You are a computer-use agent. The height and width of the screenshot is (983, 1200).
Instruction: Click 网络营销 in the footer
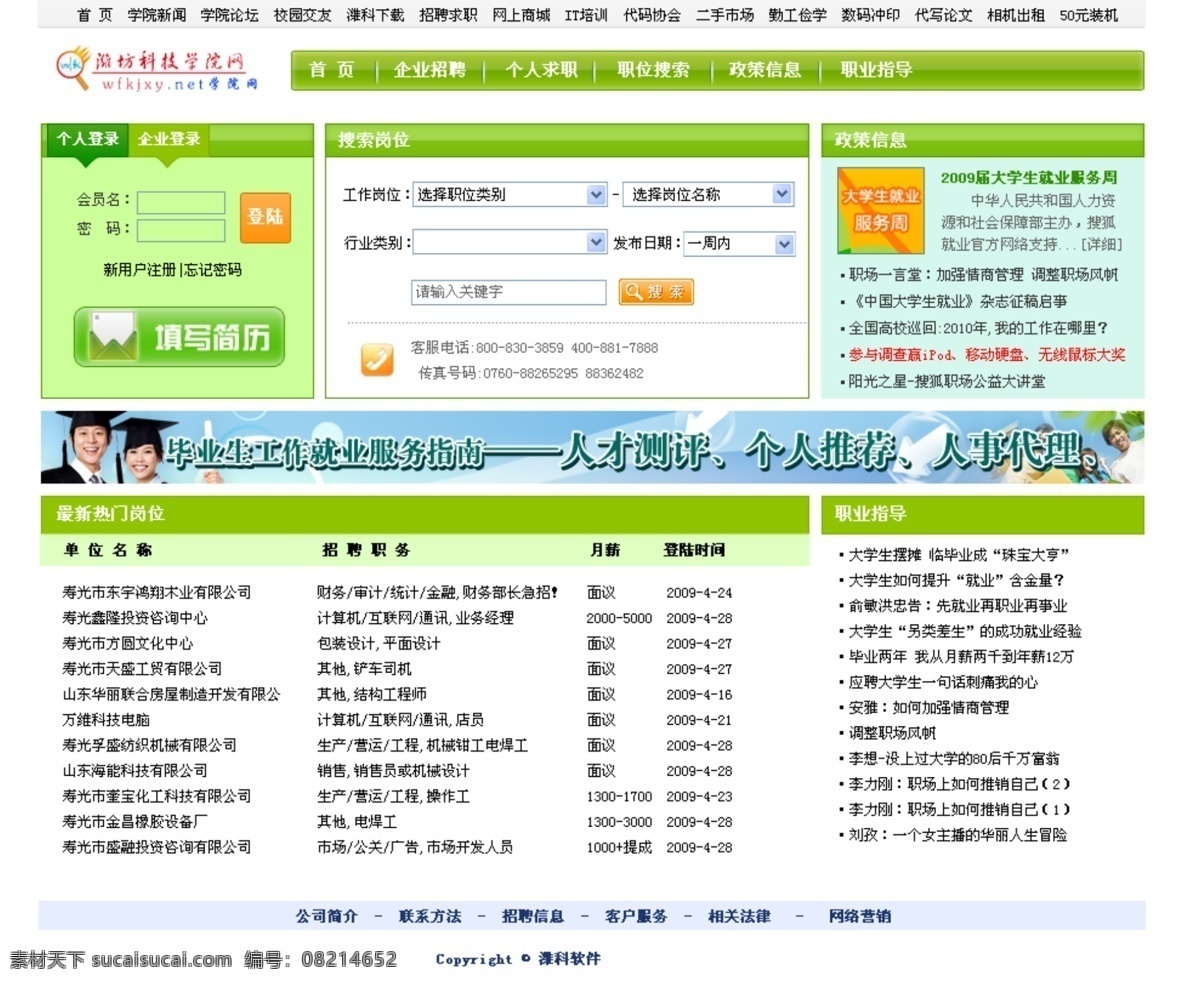click(x=860, y=916)
